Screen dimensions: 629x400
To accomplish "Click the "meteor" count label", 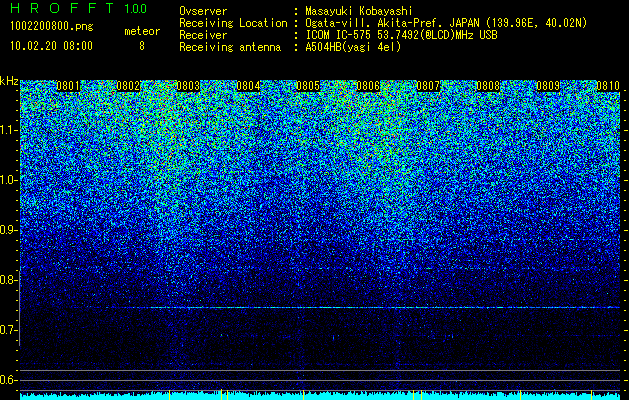I will pyautogui.click(x=142, y=31).
